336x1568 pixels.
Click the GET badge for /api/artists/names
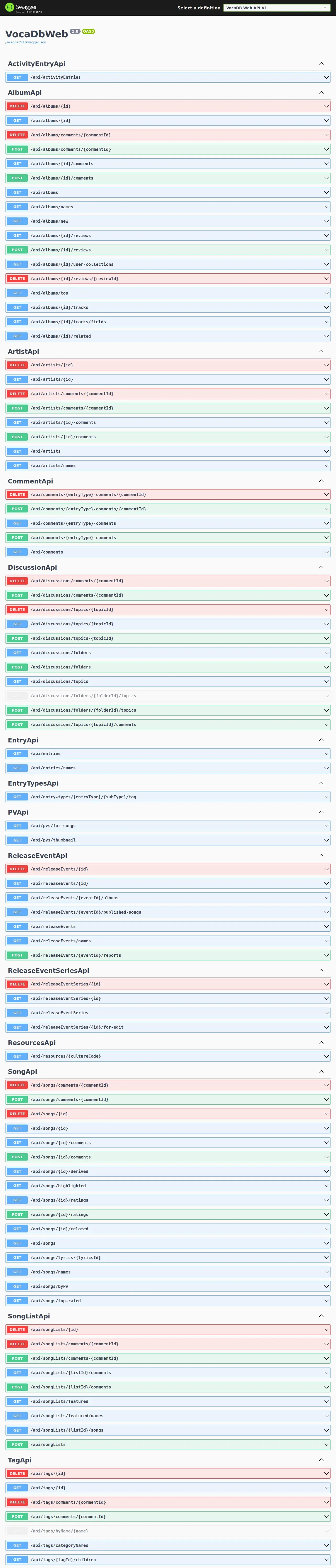17,466
